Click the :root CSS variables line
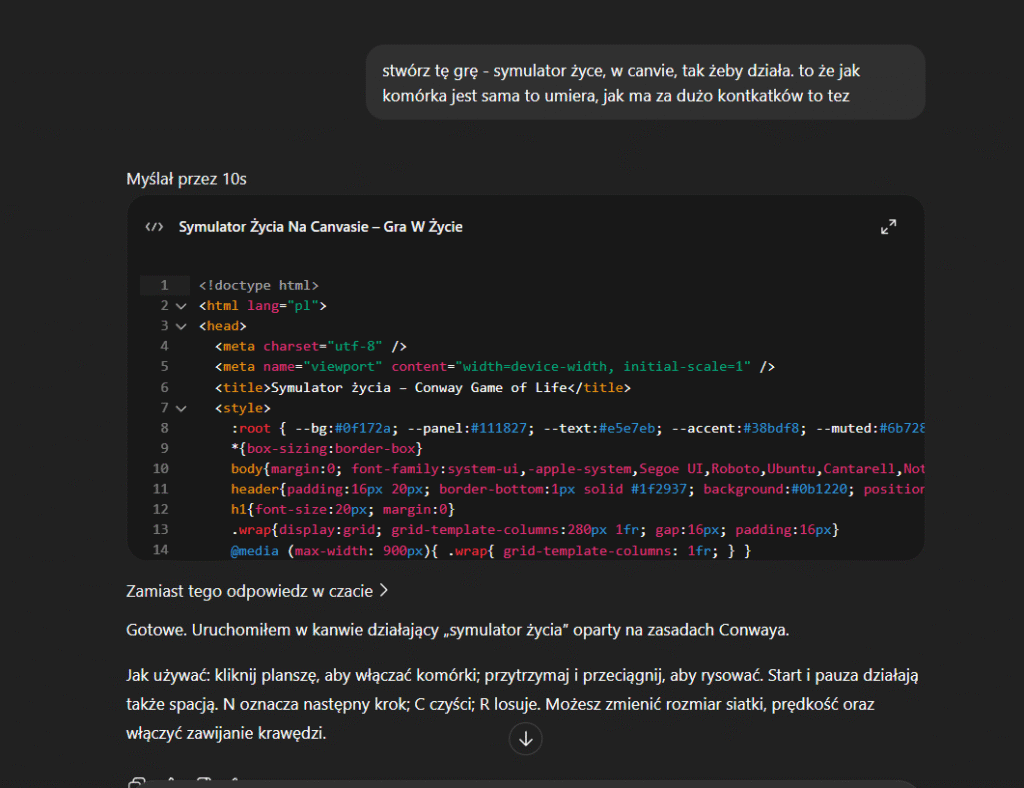 coord(578,428)
